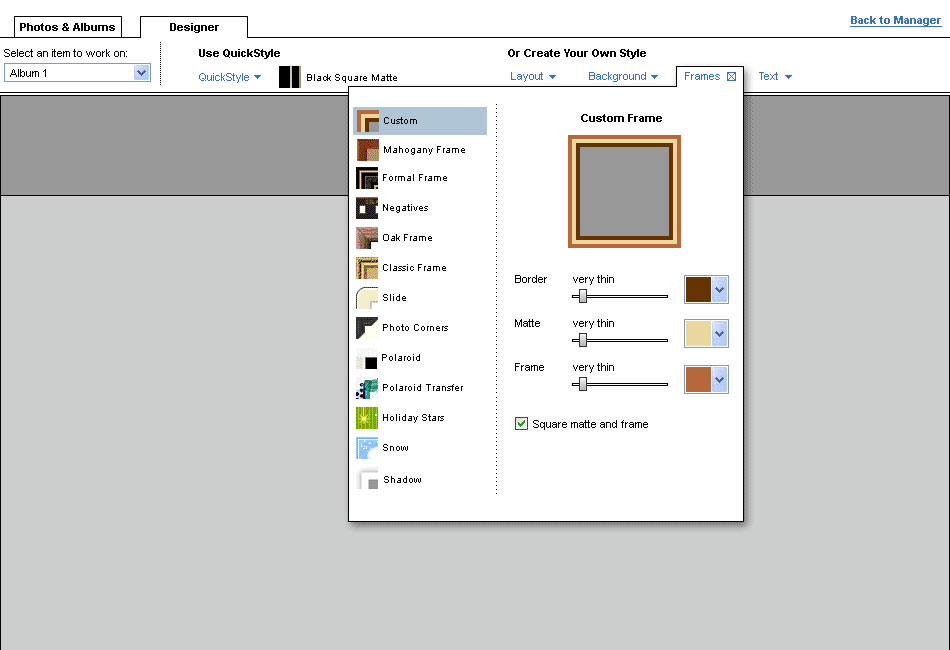Select the 'Formal Frame' list label
The height and width of the screenshot is (650, 950).
(415, 178)
